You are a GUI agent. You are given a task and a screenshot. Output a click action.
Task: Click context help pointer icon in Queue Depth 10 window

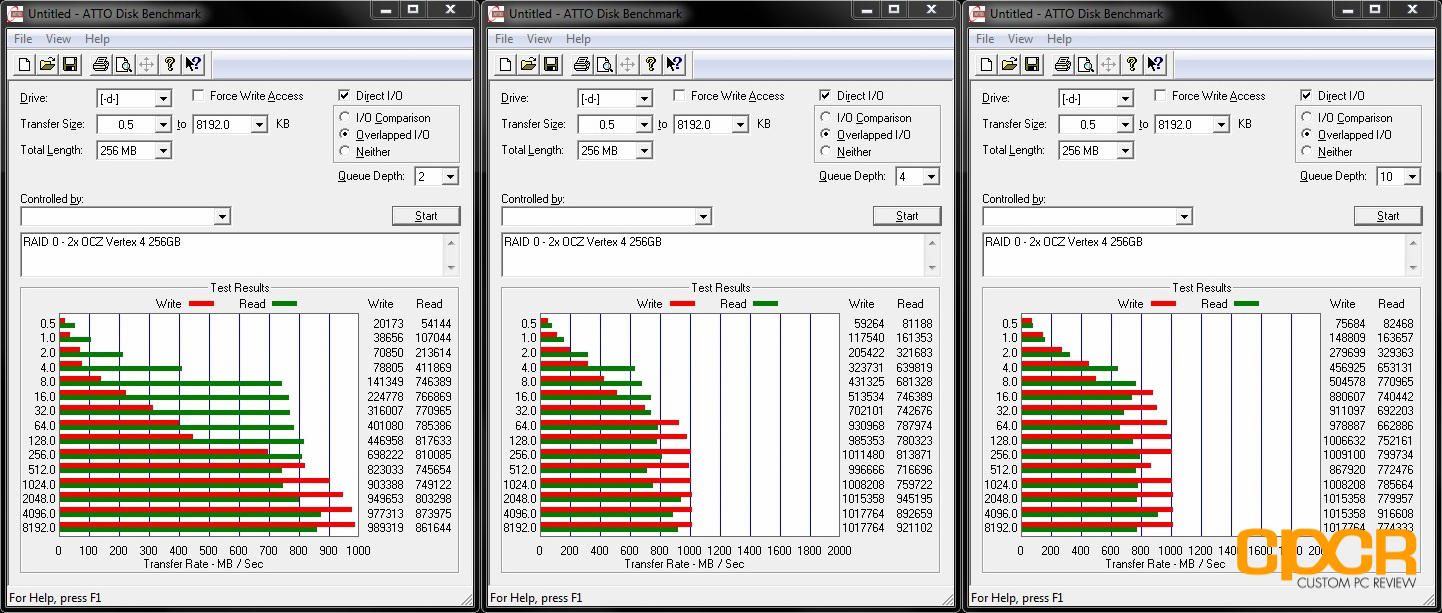tap(1155, 65)
